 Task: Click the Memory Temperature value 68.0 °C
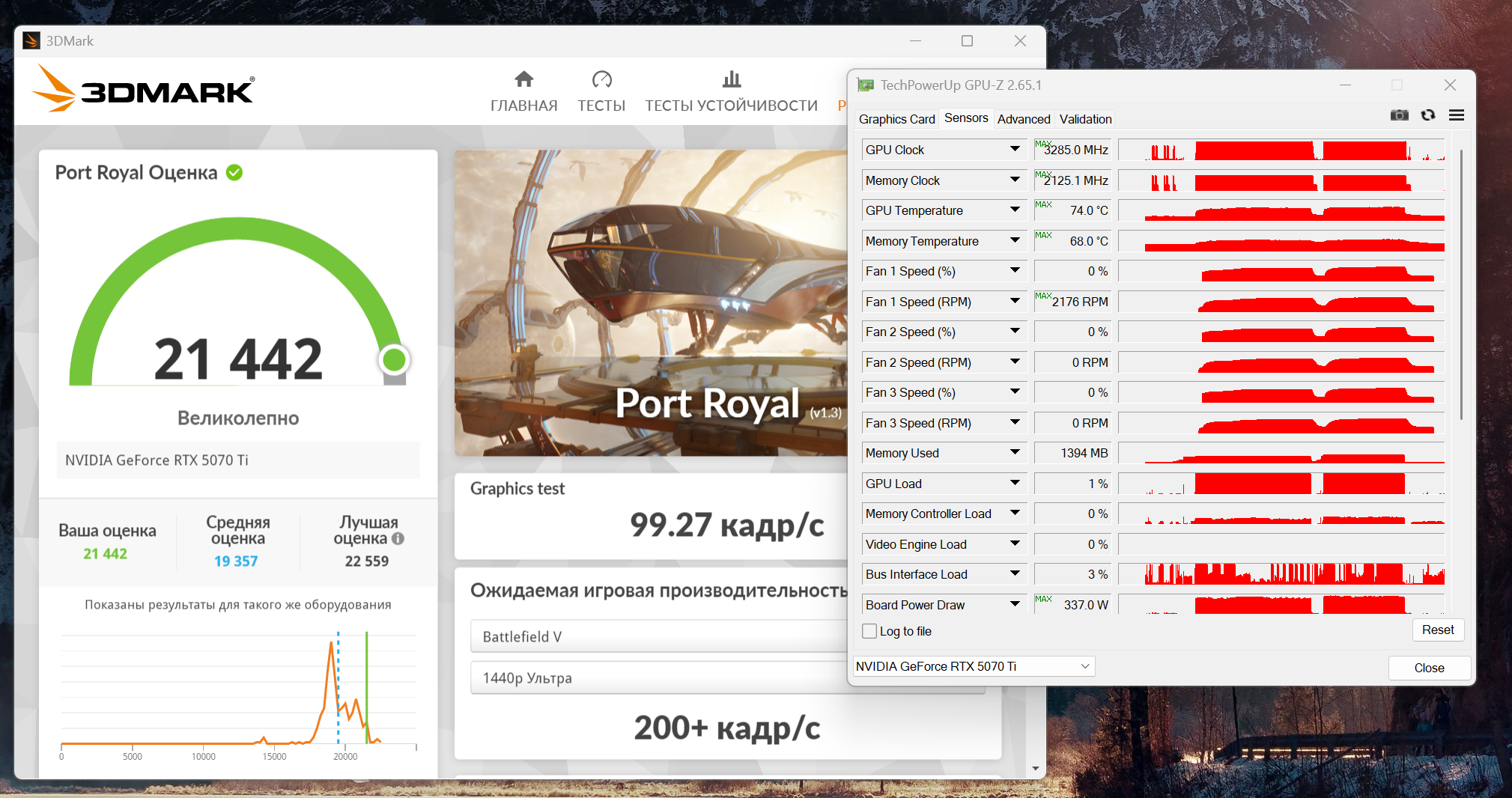pyautogui.click(x=1072, y=241)
